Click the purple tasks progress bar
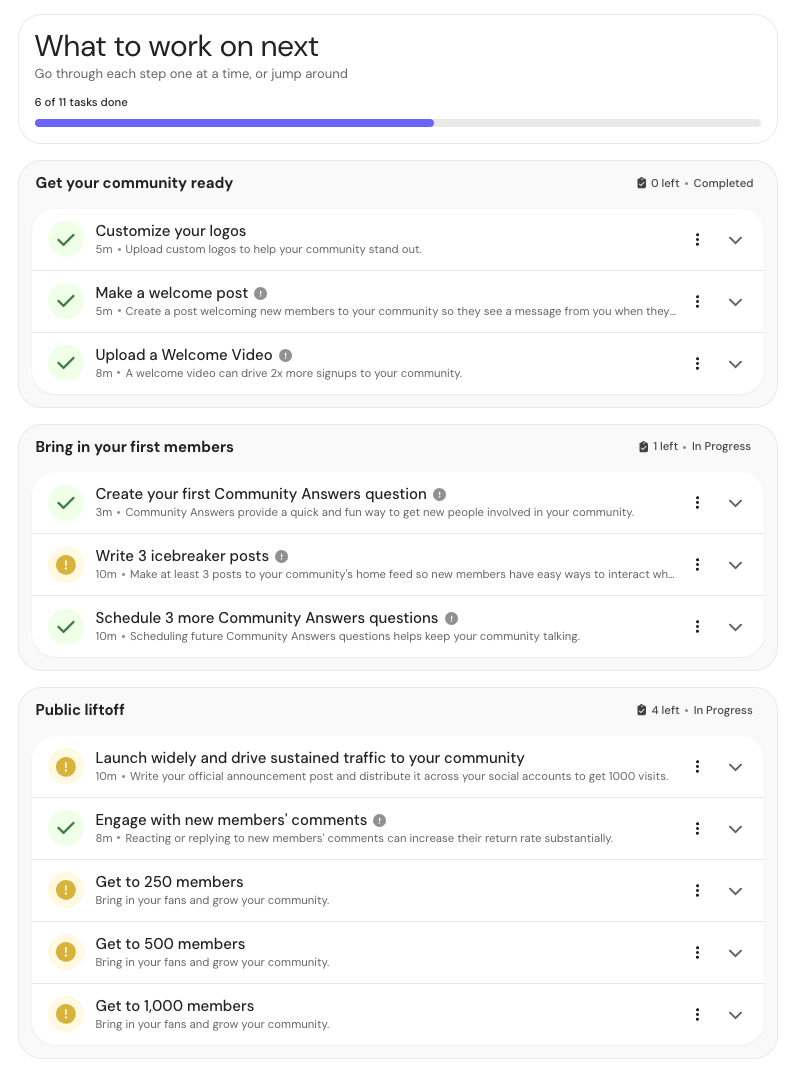The image size is (796, 1074). click(x=234, y=123)
